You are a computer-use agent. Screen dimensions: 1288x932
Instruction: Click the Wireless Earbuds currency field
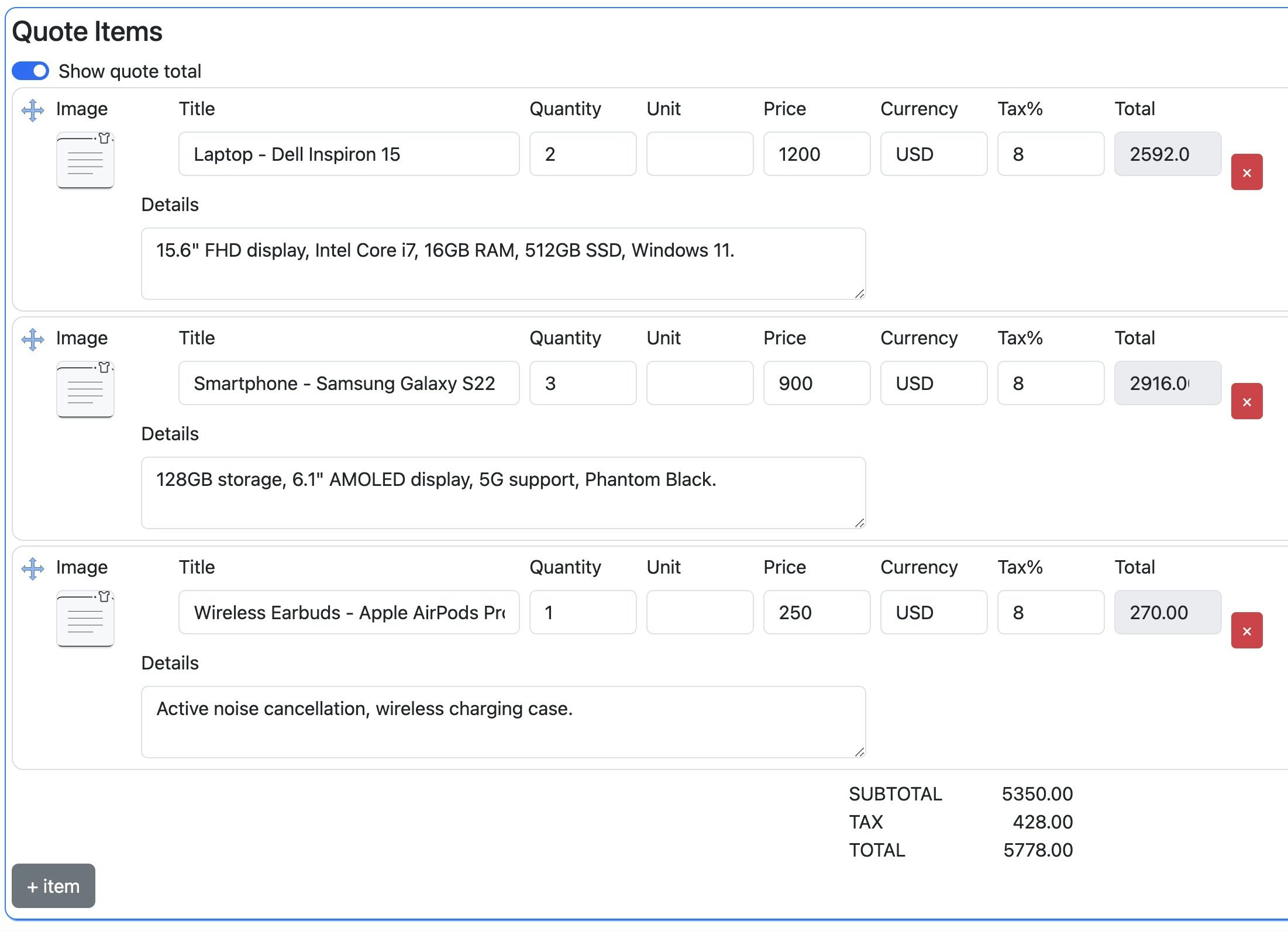(x=934, y=613)
